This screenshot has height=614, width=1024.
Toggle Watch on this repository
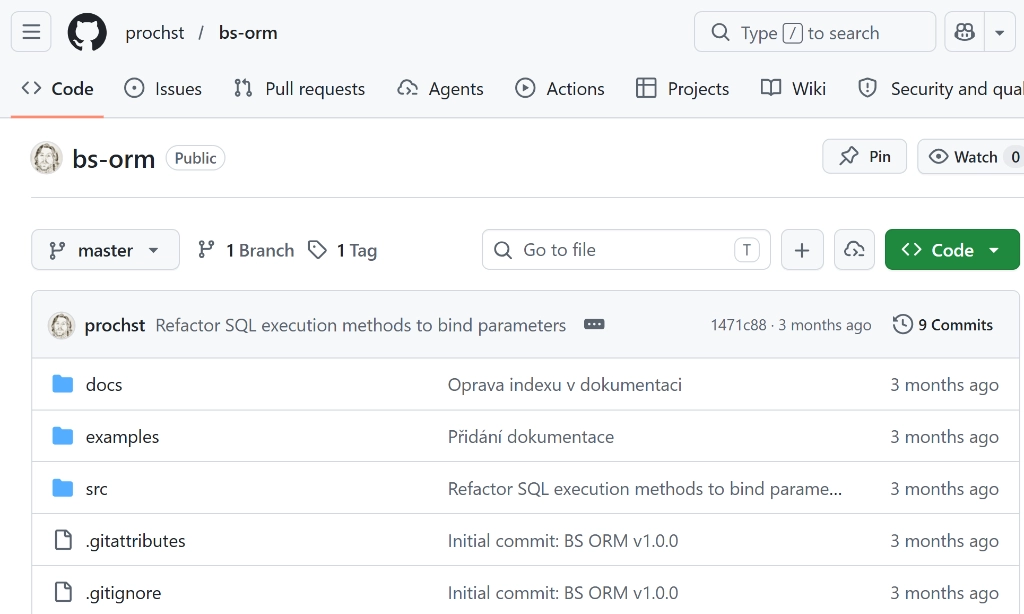click(970, 157)
